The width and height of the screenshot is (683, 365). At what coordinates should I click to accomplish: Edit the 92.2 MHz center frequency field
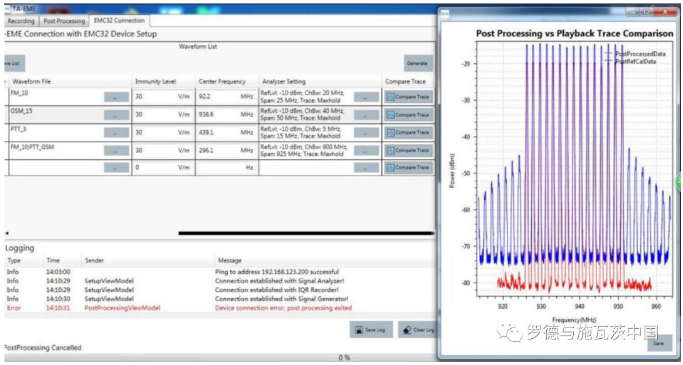(x=227, y=97)
